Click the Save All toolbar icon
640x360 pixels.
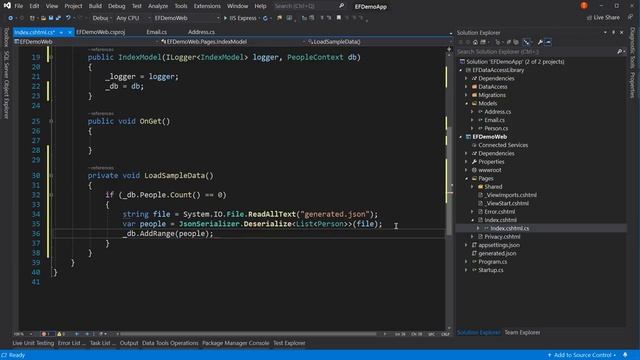[x=58, y=18]
